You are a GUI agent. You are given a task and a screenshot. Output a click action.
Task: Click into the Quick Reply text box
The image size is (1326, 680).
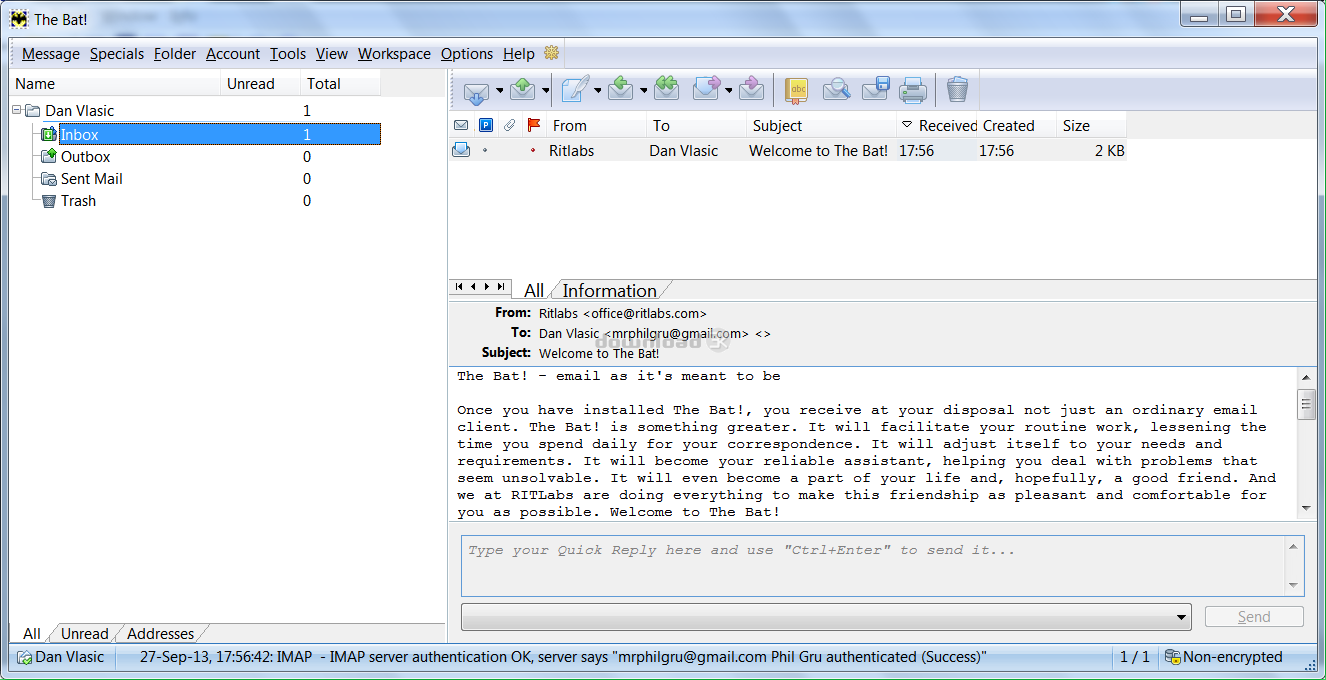click(x=874, y=566)
